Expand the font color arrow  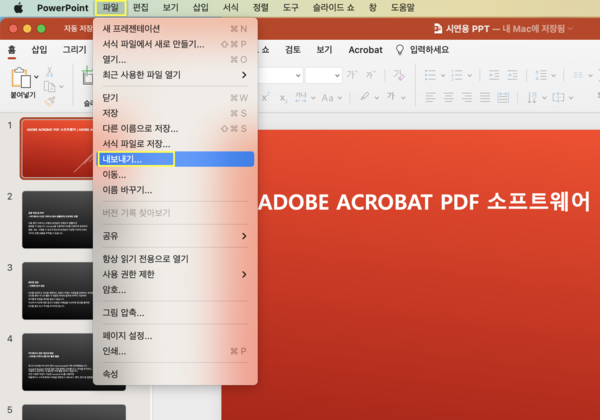click(403, 98)
